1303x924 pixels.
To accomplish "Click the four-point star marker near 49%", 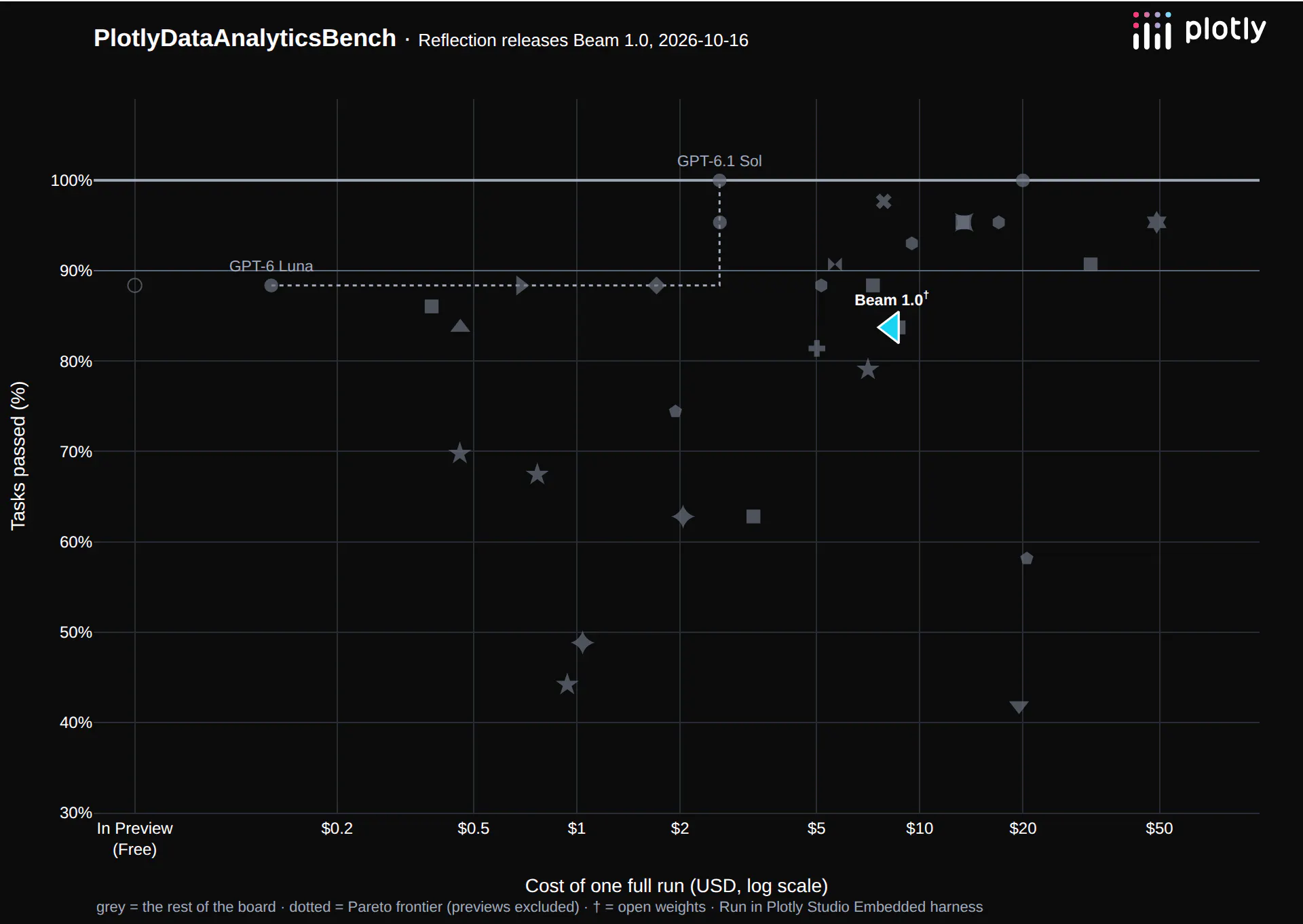I will click(x=582, y=642).
